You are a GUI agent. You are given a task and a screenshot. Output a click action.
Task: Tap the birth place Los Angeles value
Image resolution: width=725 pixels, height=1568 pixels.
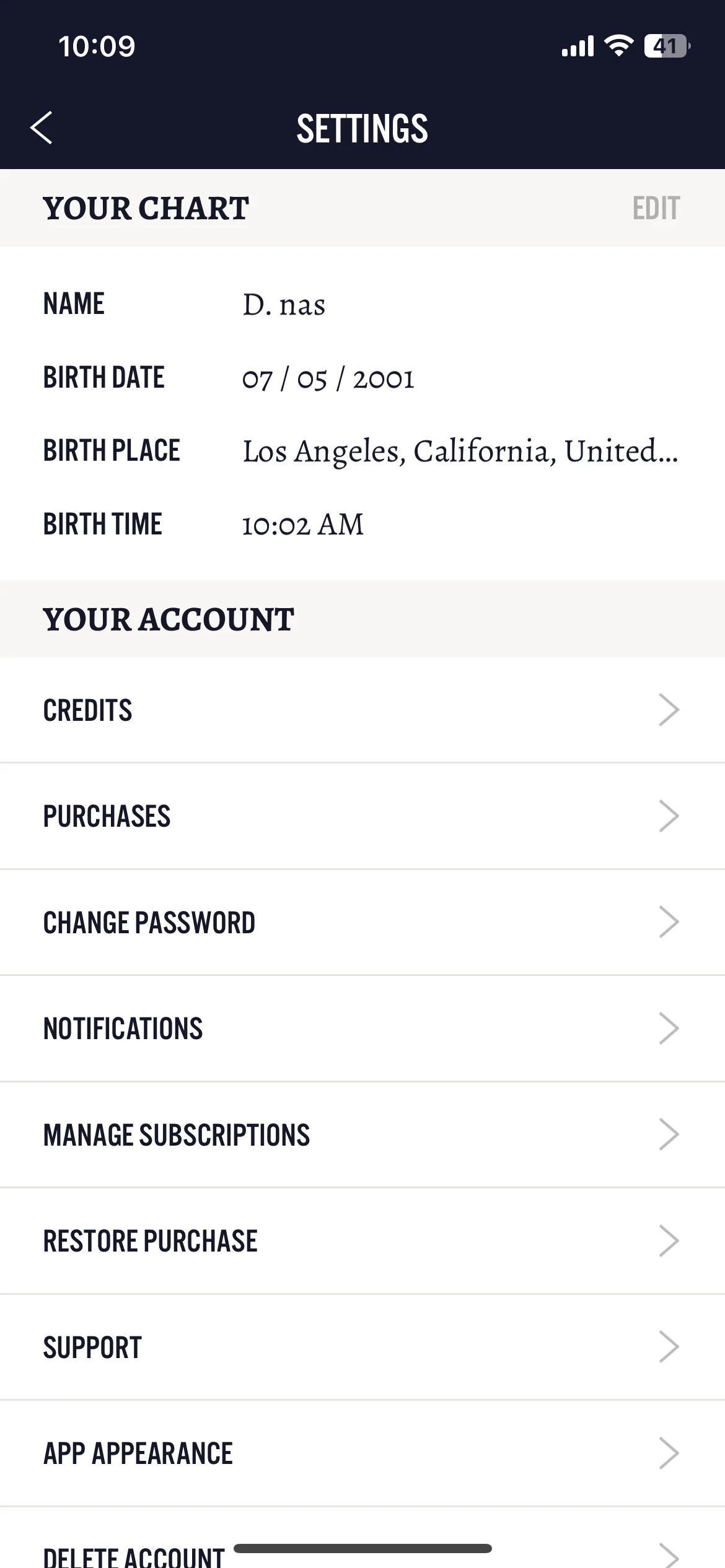tap(460, 451)
